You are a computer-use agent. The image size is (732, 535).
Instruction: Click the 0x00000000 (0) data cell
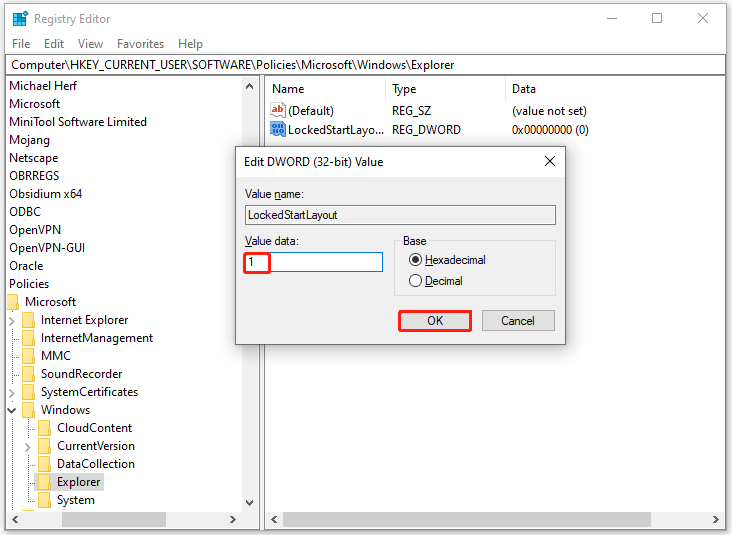[550, 130]
